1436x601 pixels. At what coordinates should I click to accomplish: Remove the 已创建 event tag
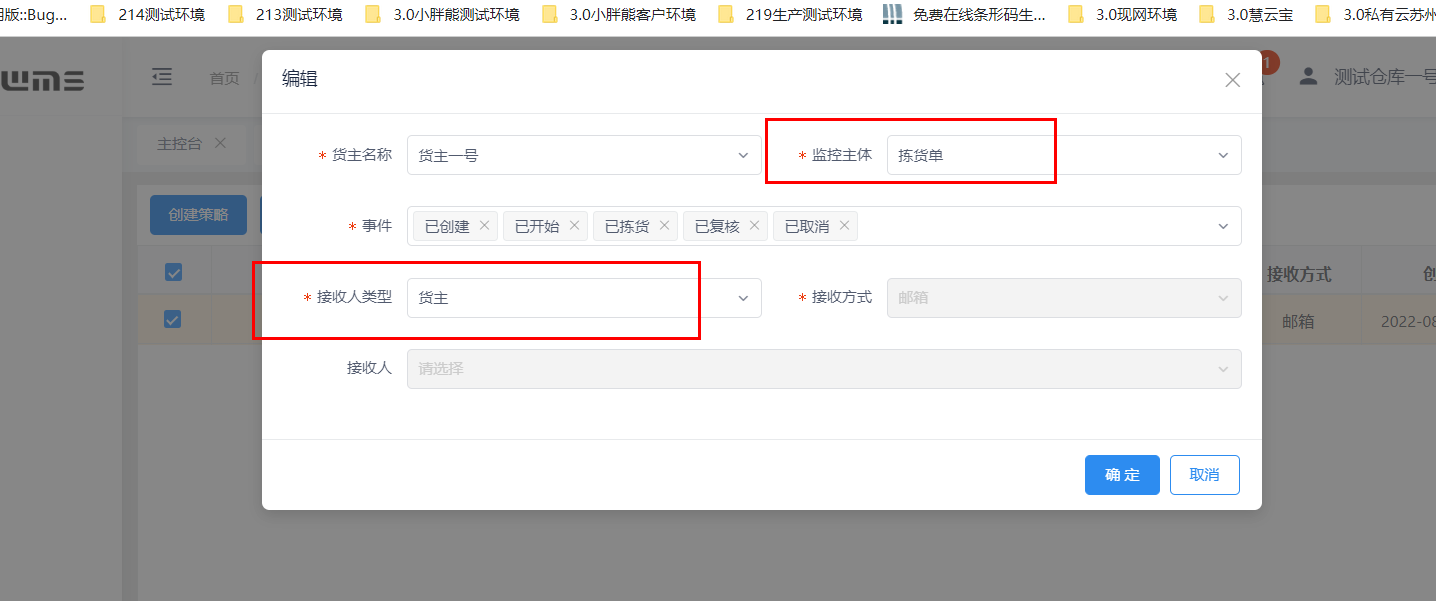click(x=484, y=225)
